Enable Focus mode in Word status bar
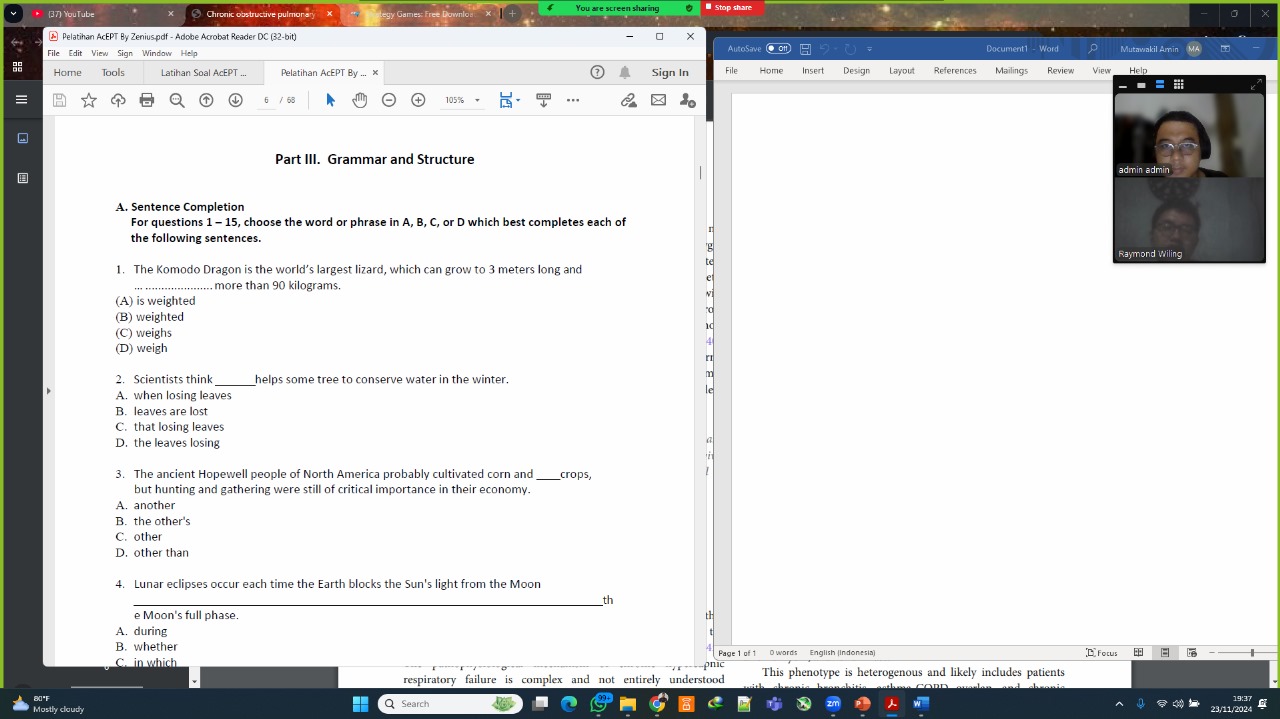Image resolution: width=1280 pixels, height=719 pixels. tap(1102, 653)
